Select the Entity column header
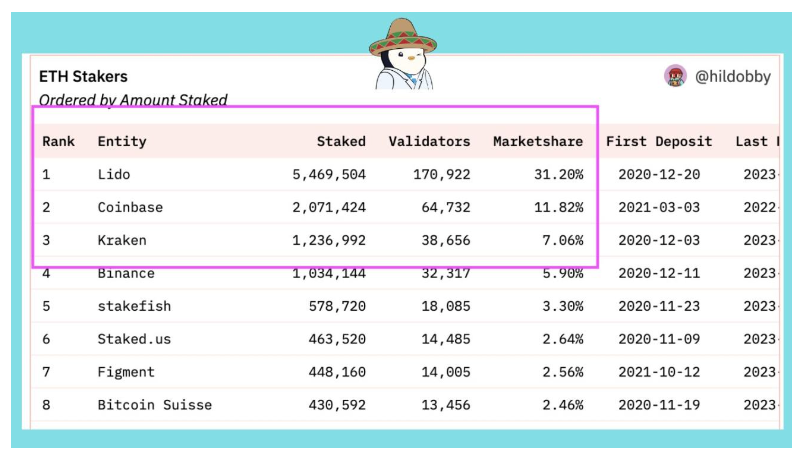This screenshot has height=453, width=799. point(122,141)
